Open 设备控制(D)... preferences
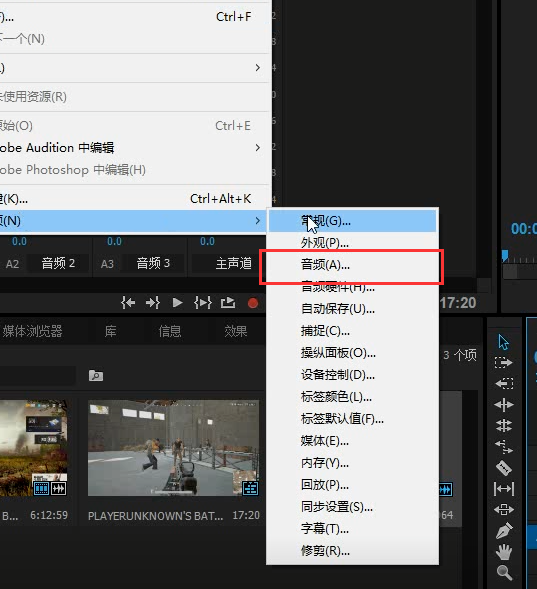 (352, 375)
